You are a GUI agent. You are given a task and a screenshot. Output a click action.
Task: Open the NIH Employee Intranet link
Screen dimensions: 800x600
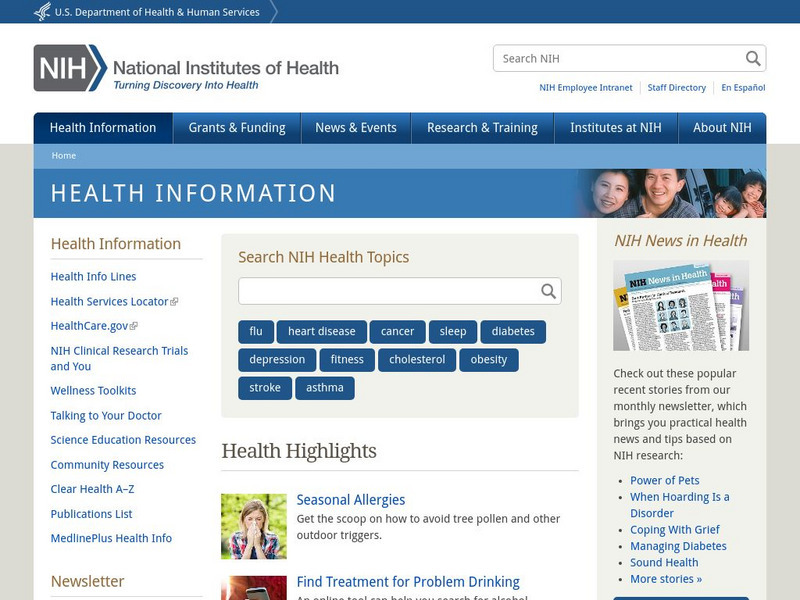[586, 88]
